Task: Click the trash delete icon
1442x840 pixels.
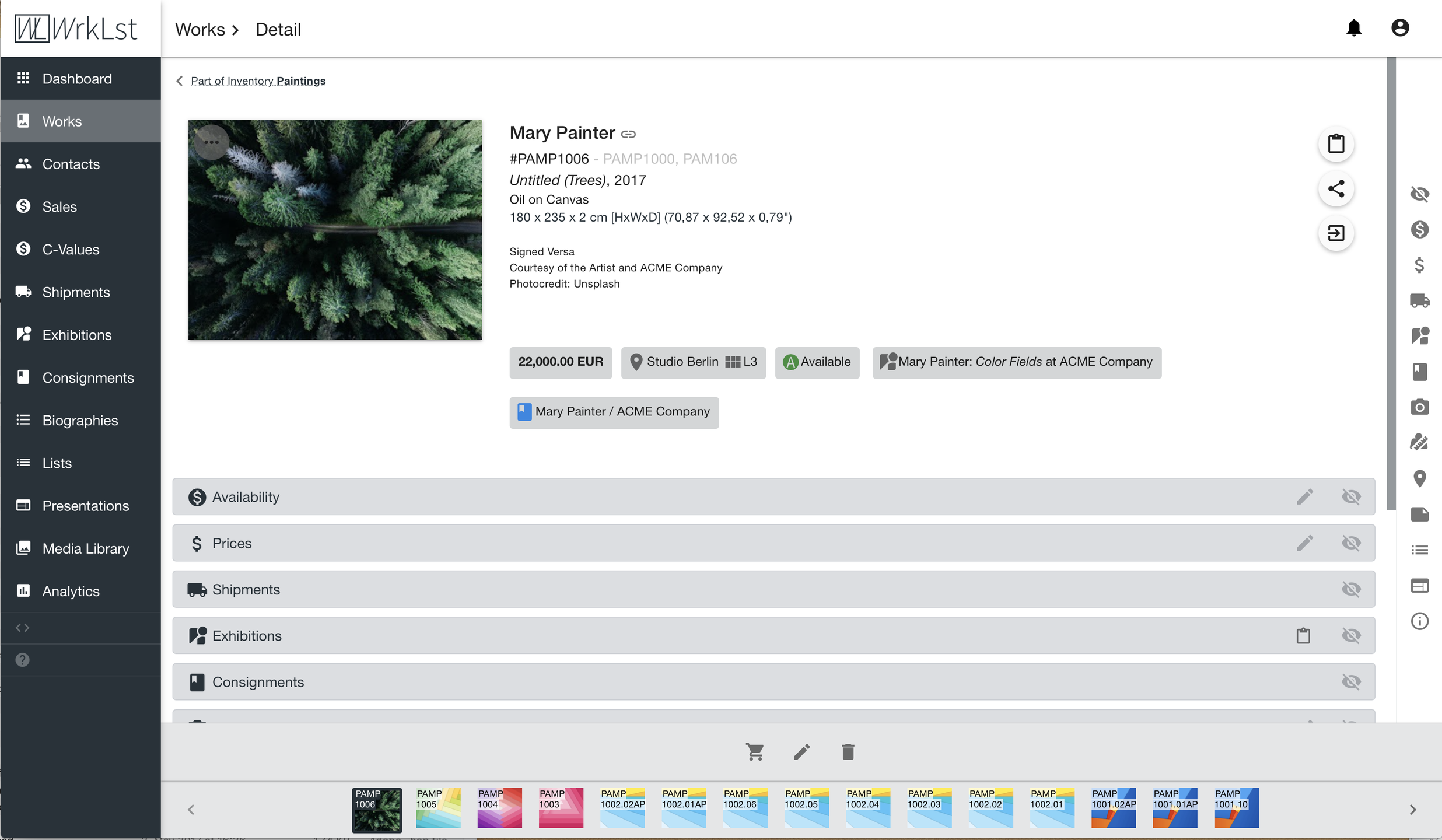Action: click(x=848, y=752)
